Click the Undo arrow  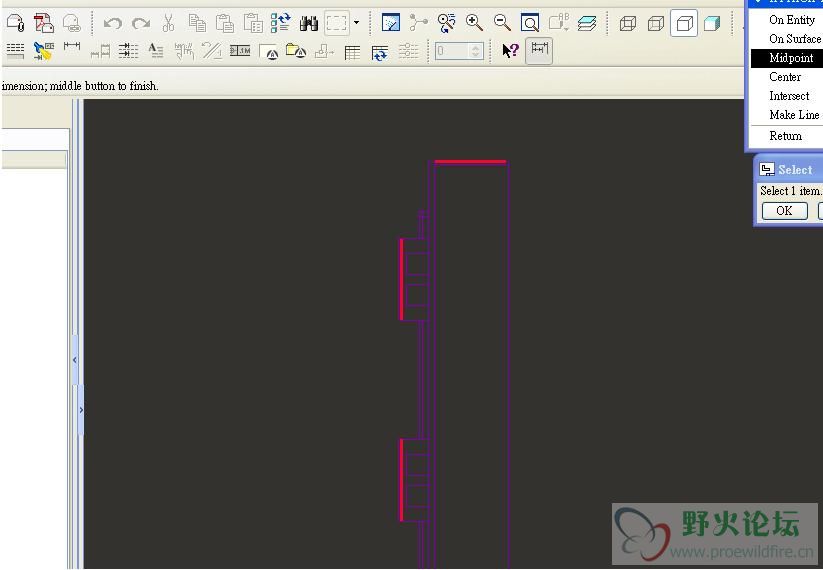[113, 23]
